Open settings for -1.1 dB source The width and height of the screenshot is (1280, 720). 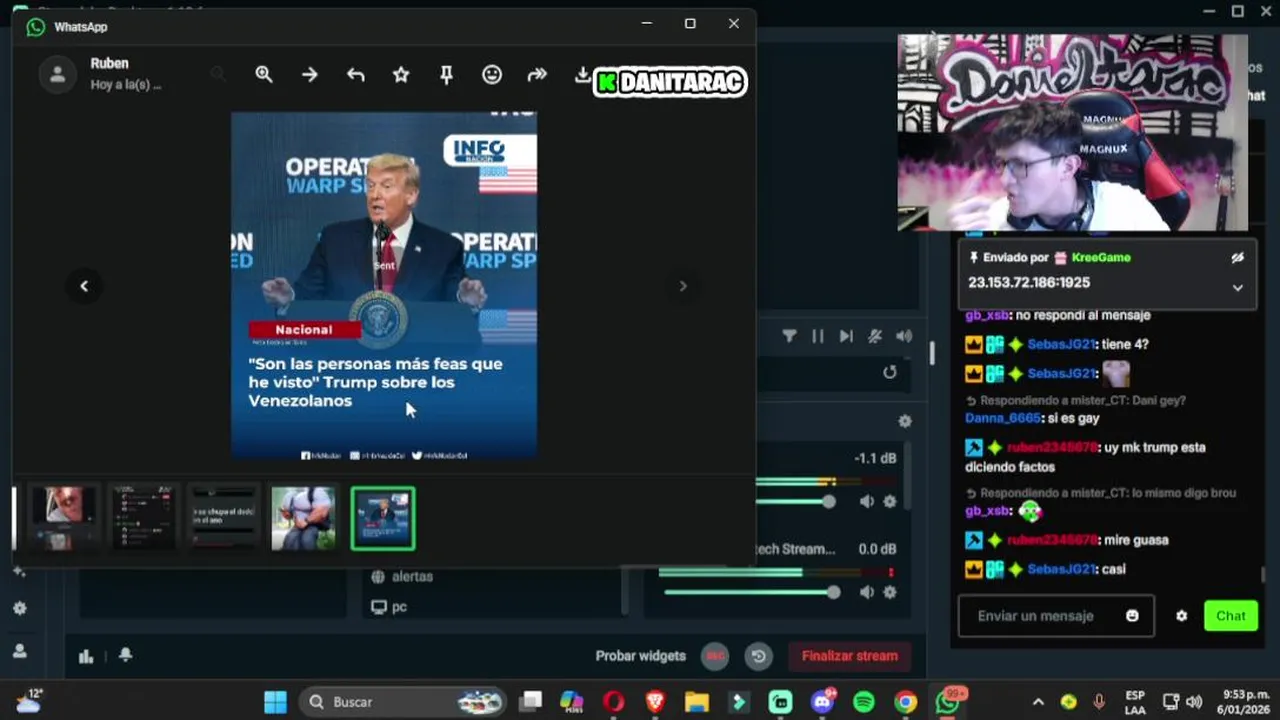pos(890,502)
